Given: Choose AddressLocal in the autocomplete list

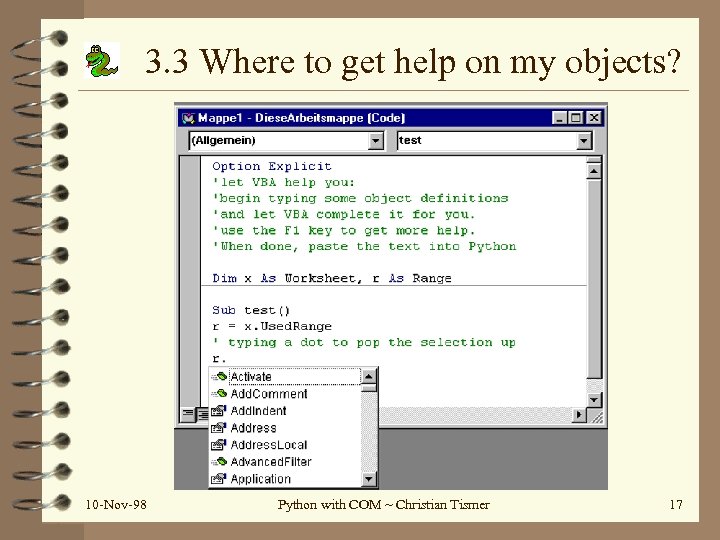Looking at the screenshot, I should point(269,444).
